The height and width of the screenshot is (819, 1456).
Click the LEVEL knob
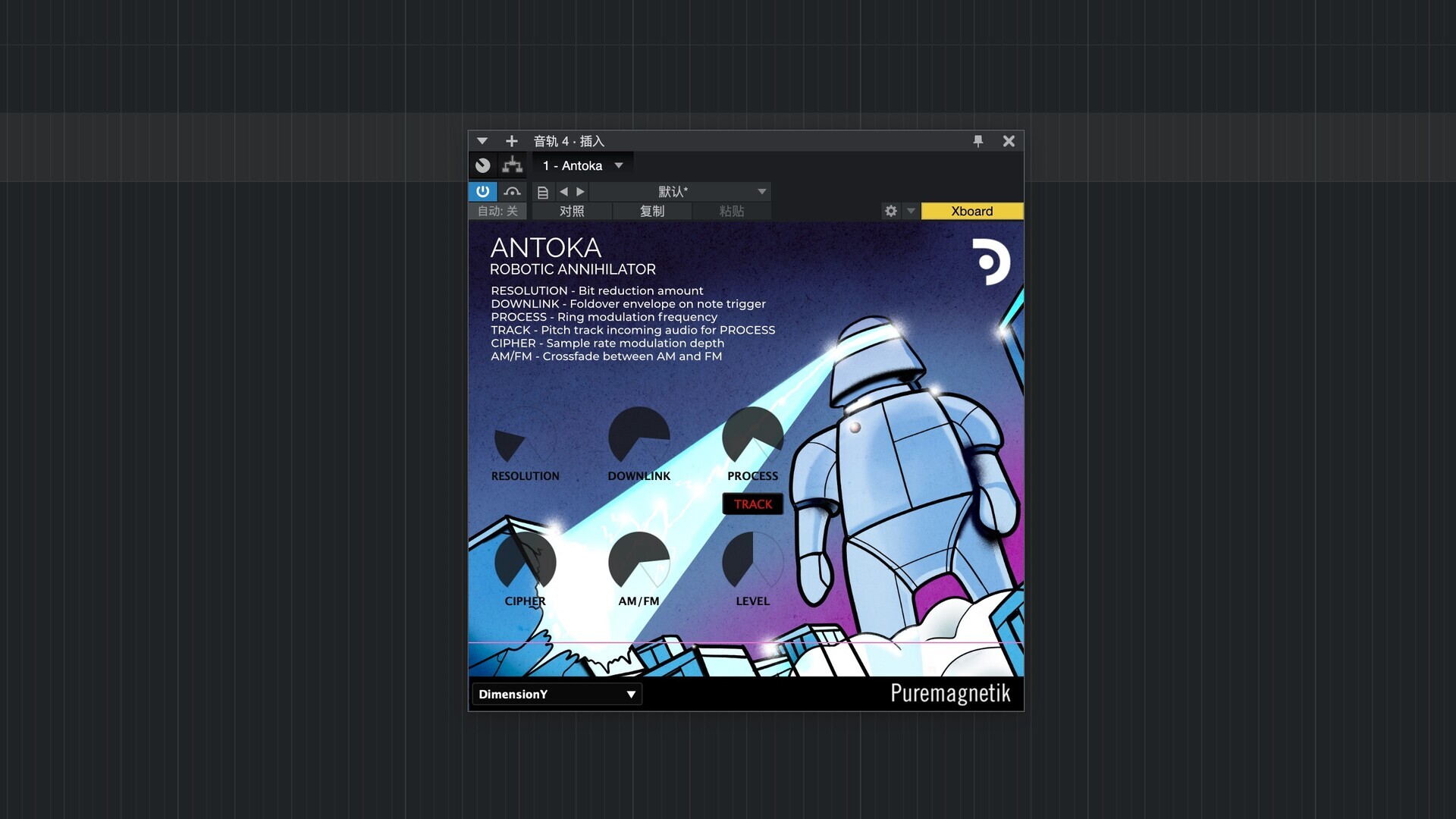(x=752, y=563)
